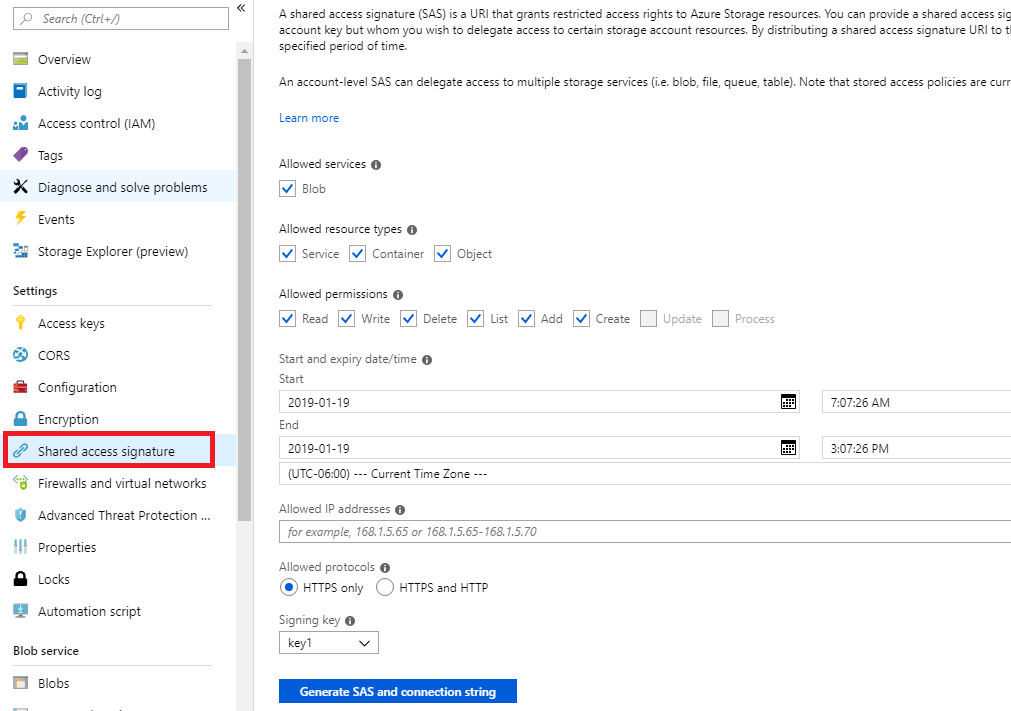1011x711 pixels.
Task: Open the Blobs menu item
Action: [118, 683]
